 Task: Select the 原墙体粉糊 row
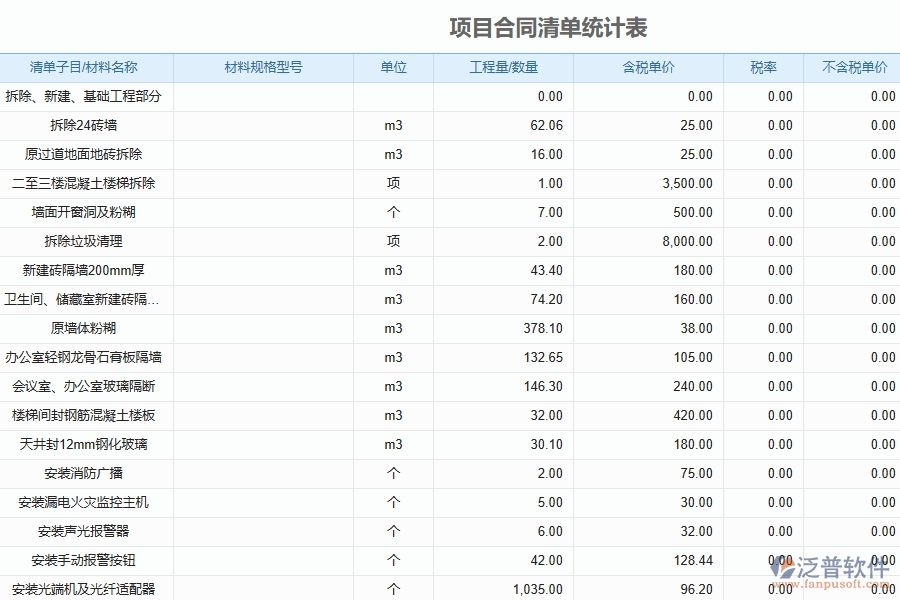(88, 329)
